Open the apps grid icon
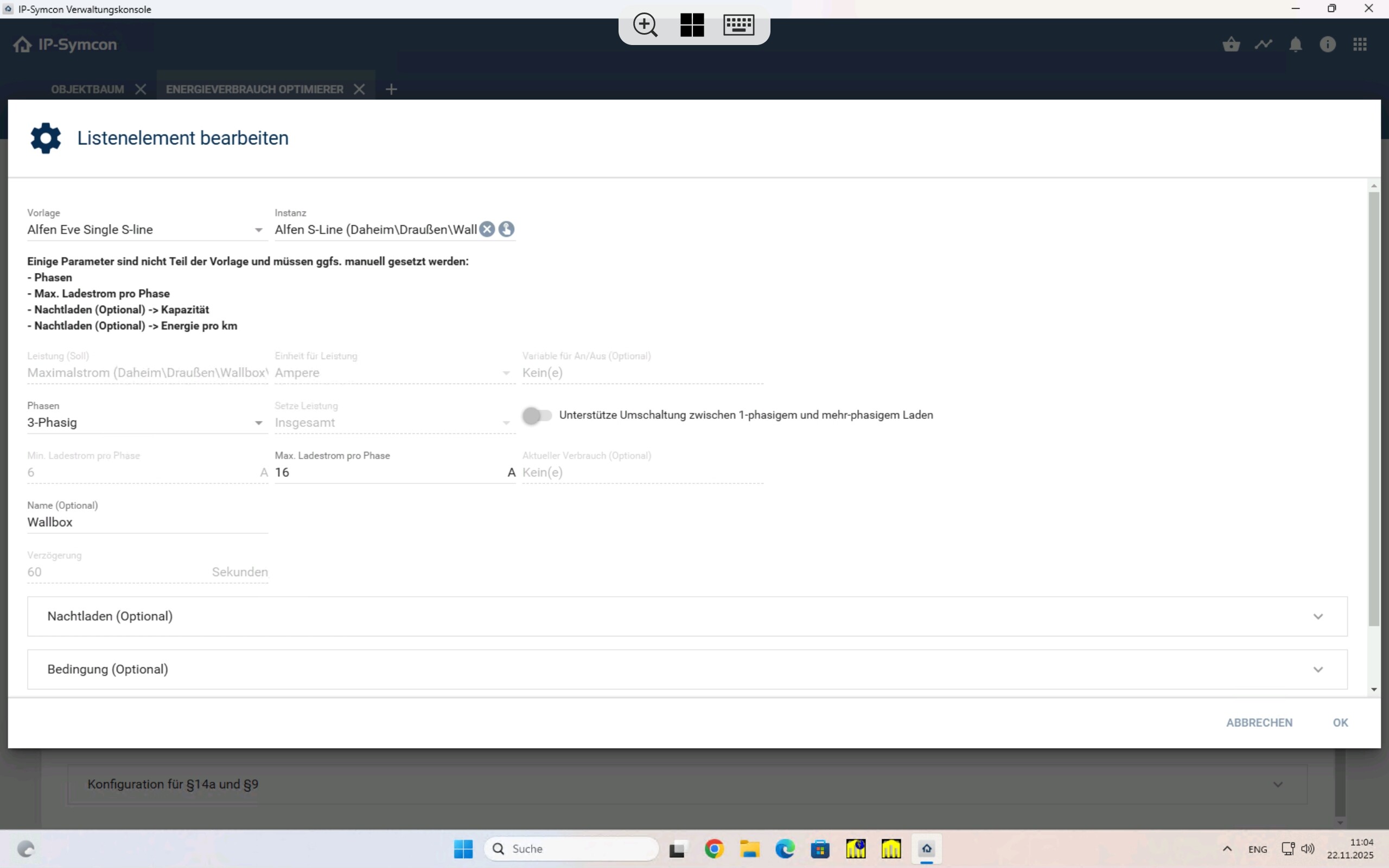This screenshot has width=1389, height=868. (1360, 44)
